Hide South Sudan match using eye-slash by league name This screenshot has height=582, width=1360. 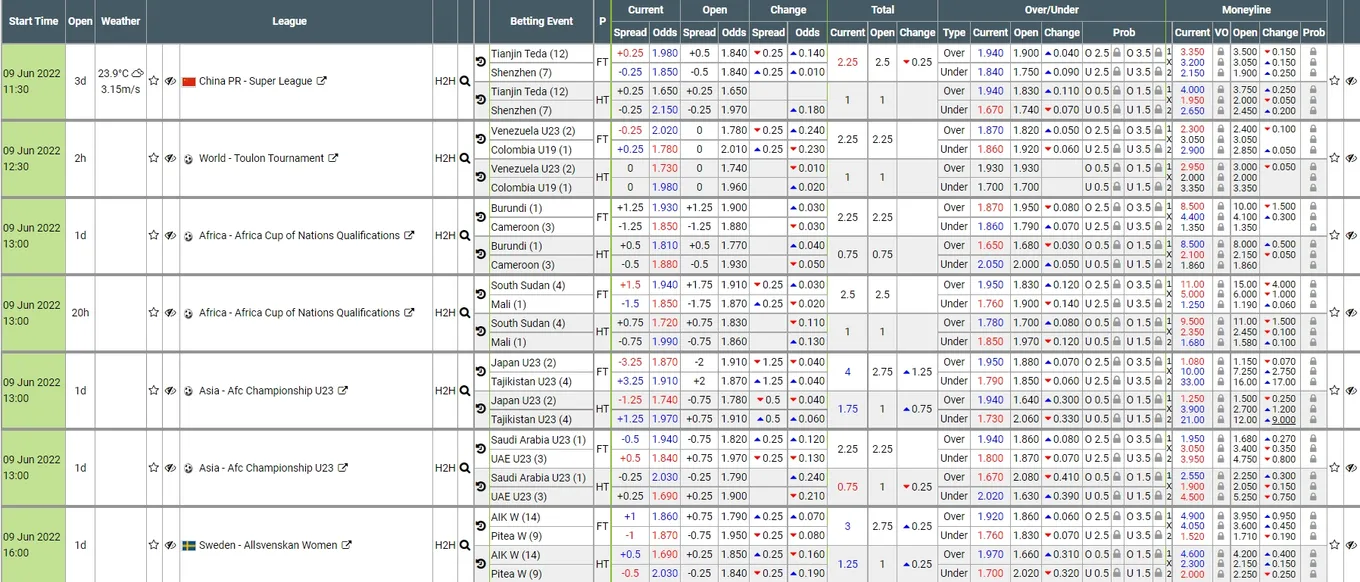pos(171,313)
